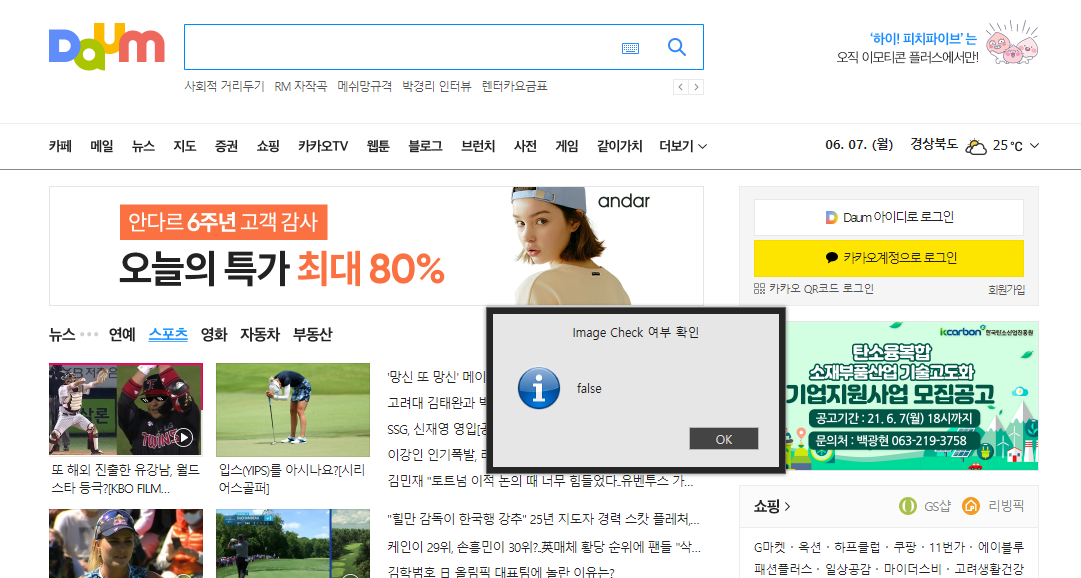Click the 회원가입 link

tap(1007, 290)
